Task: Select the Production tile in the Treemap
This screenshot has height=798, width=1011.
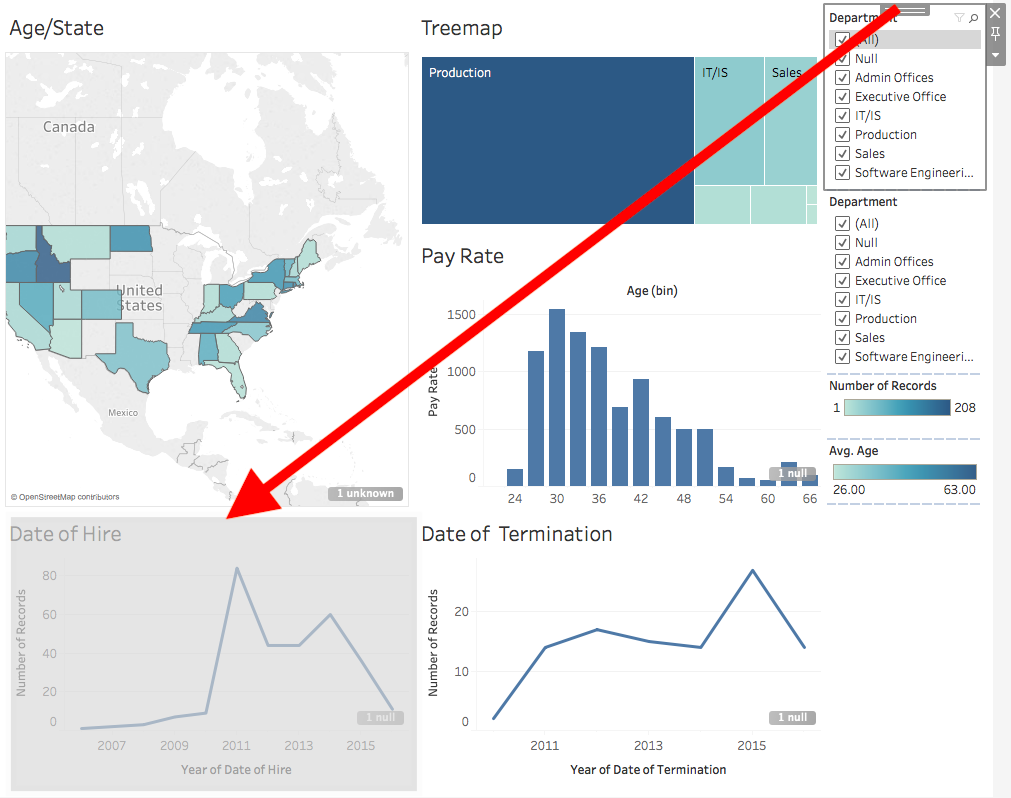Action: pyautogui.click(x=558, y=141)
